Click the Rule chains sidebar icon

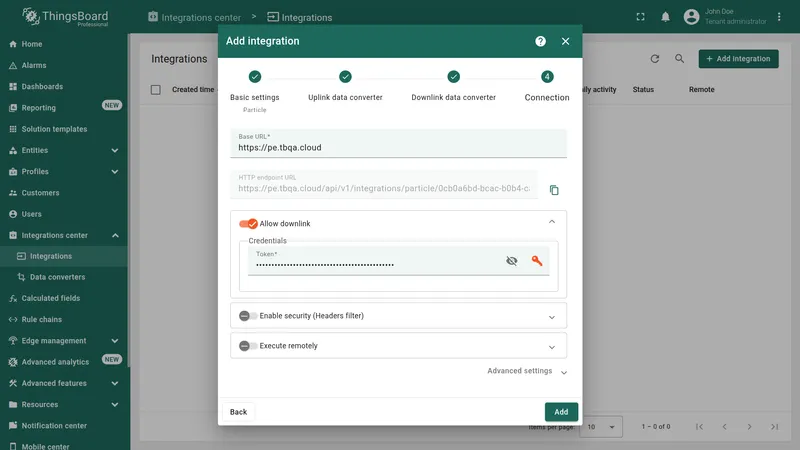(13, 319)
